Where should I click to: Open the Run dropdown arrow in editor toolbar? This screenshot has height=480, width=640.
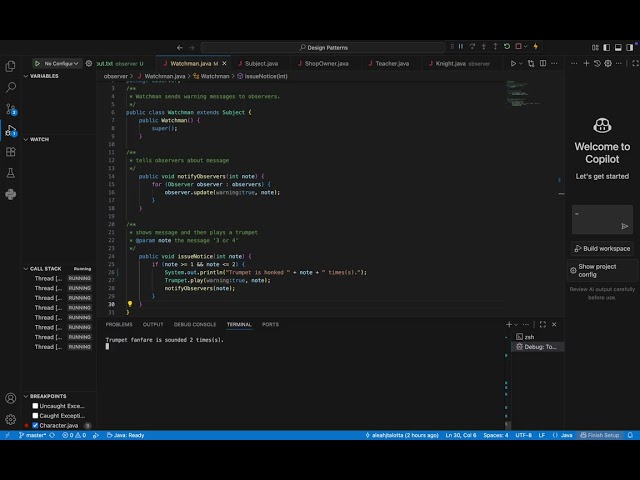pos(521,63)
